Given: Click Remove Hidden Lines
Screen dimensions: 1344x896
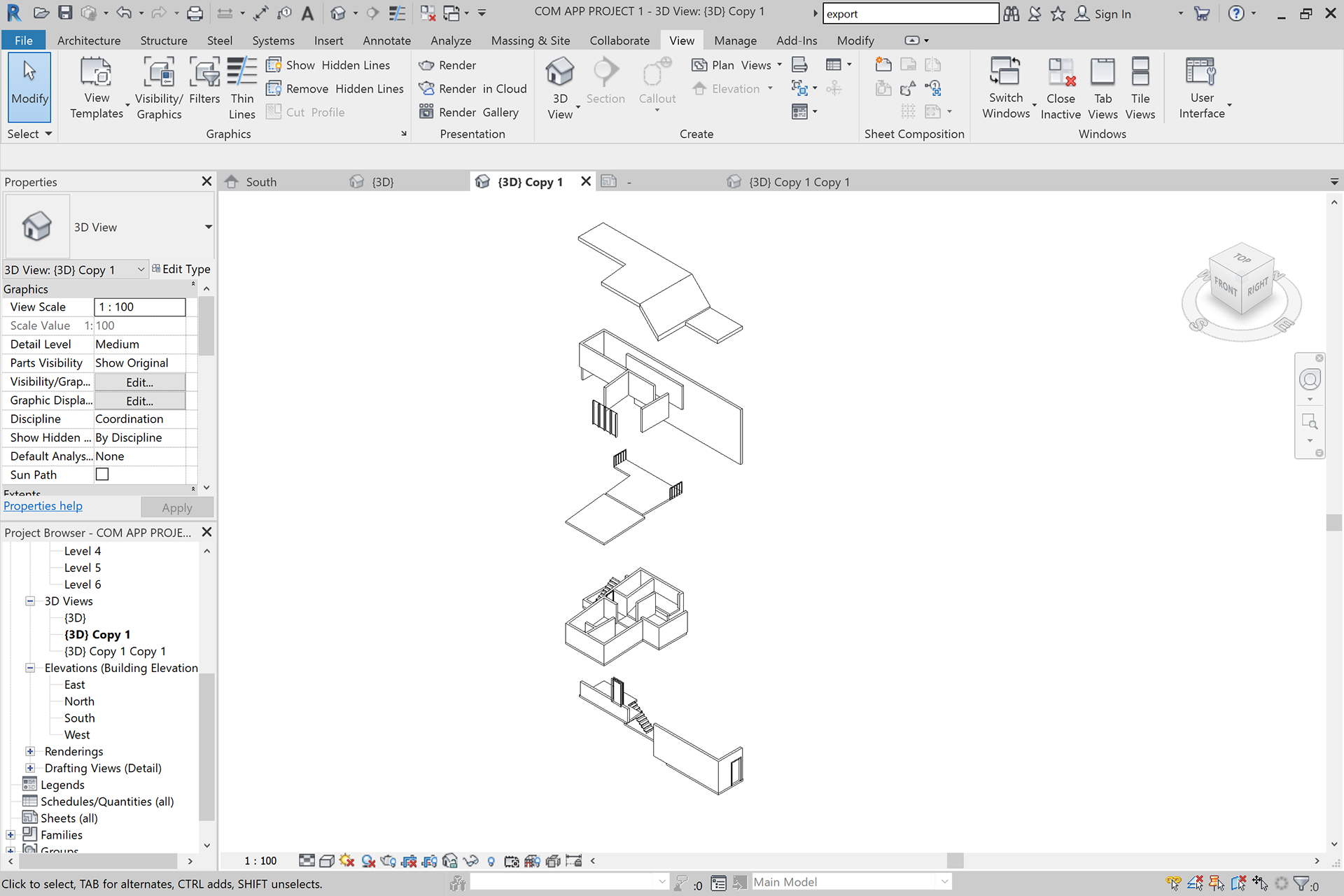Looking at the screenshot, I should tap(335, 89).
